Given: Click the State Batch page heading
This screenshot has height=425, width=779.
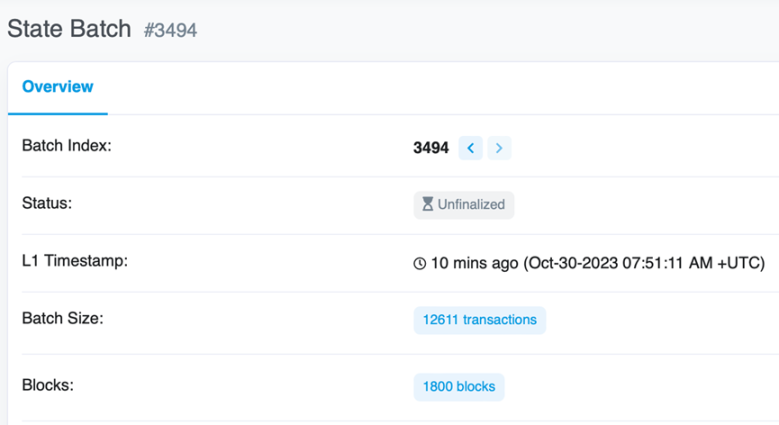Looking at the screenshot, I should [x=69, y=28].
